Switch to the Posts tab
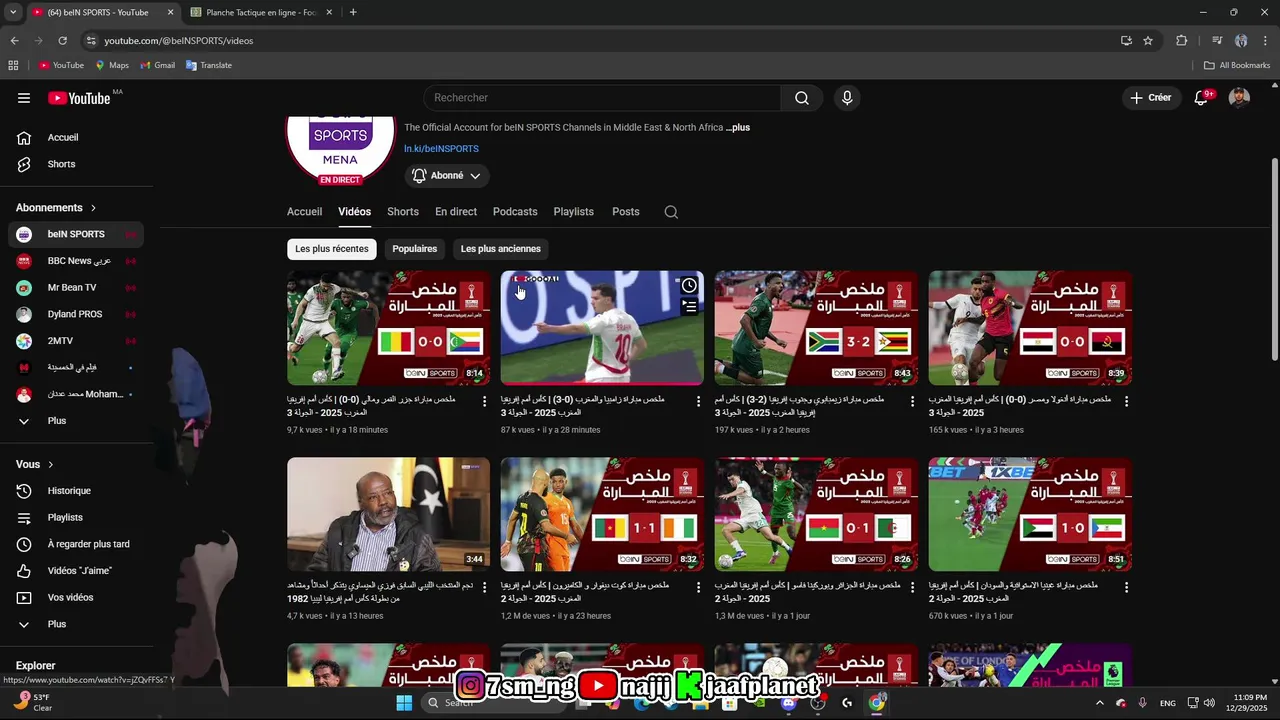Viewport: 1280px width, 720px height. [626, 212]
